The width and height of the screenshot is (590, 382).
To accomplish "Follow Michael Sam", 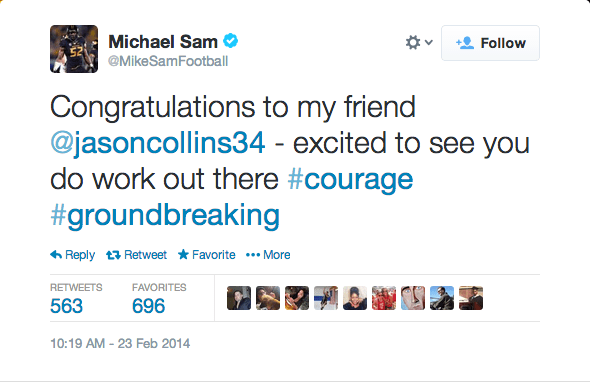I will point(490,43).
